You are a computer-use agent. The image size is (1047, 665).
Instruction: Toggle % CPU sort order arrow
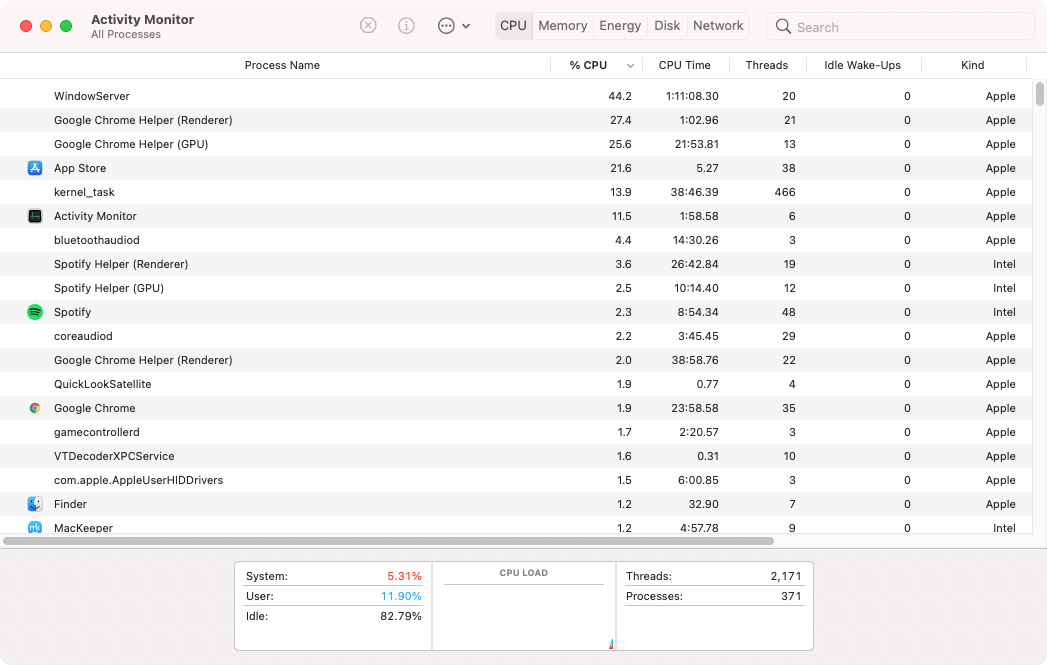[630, 65]
